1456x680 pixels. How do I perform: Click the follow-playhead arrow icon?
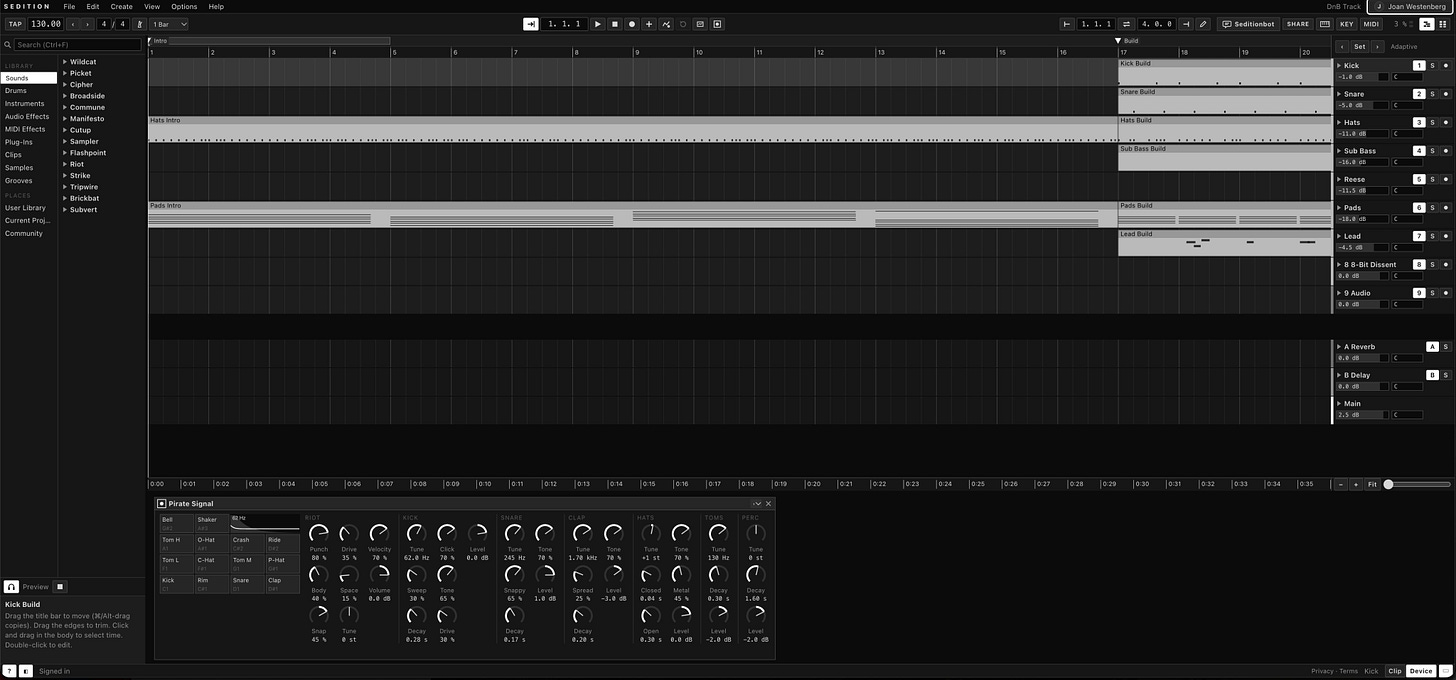coord(531,24)
